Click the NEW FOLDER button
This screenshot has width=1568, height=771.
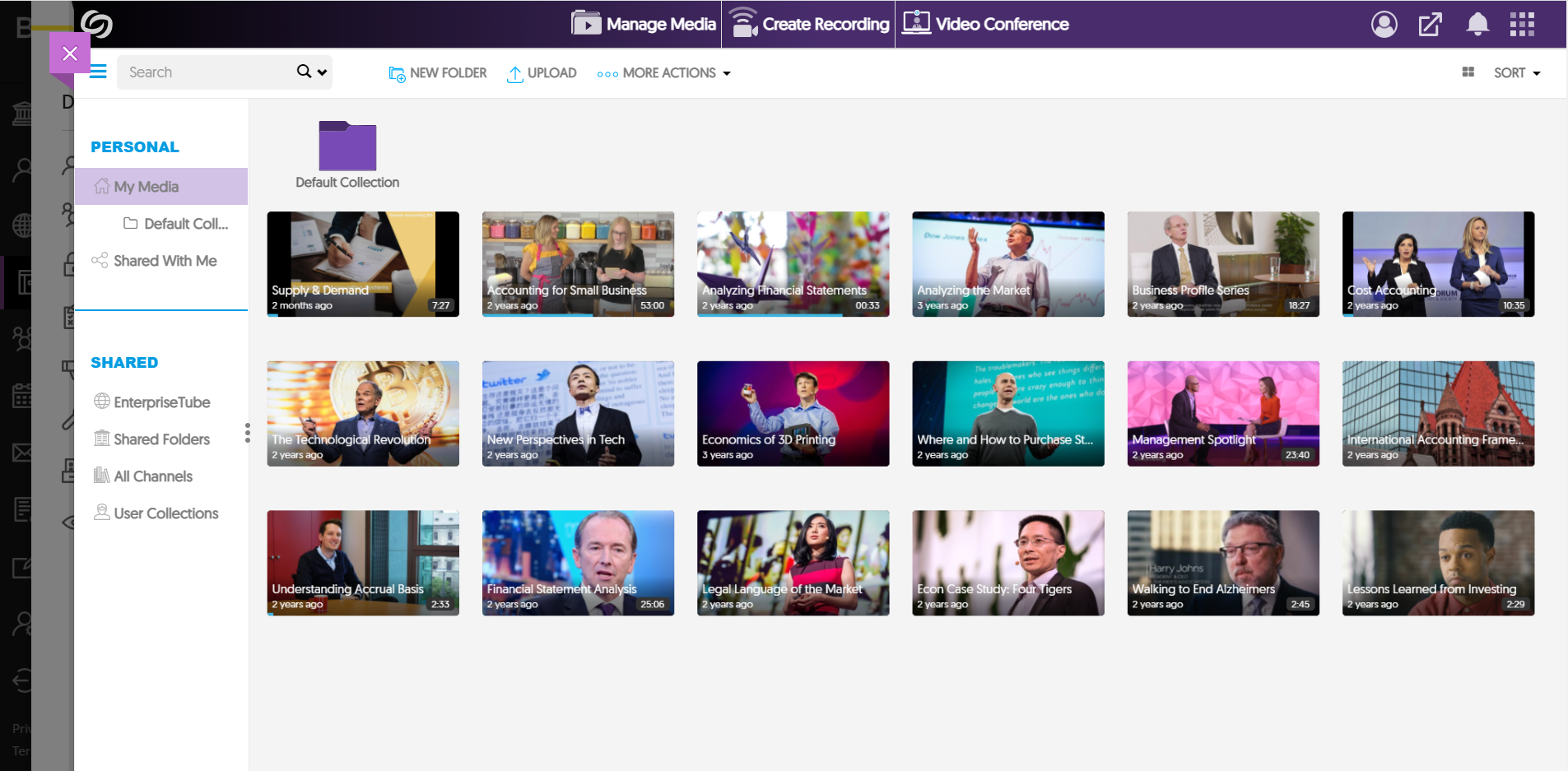tap(438, 73)
